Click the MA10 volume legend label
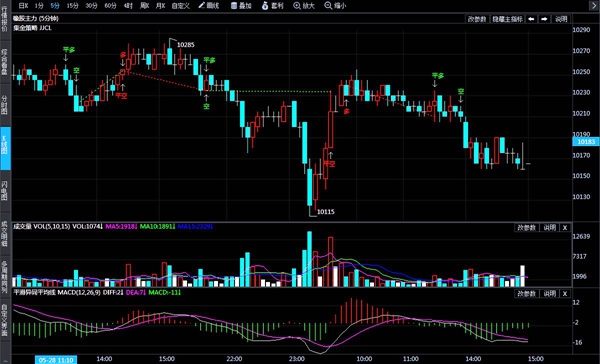The image size is (600, 364). tap(157, 227)
